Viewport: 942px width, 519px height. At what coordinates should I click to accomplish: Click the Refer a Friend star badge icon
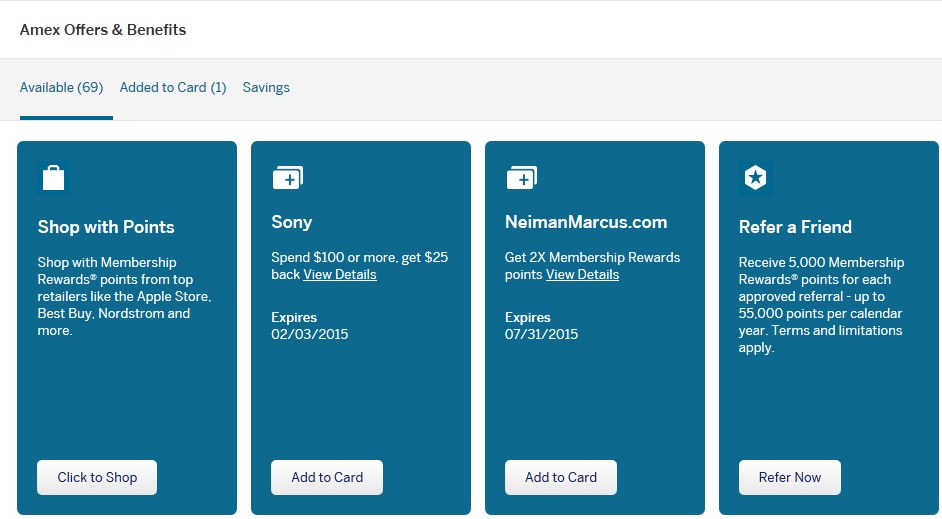(x=755, y=178)
